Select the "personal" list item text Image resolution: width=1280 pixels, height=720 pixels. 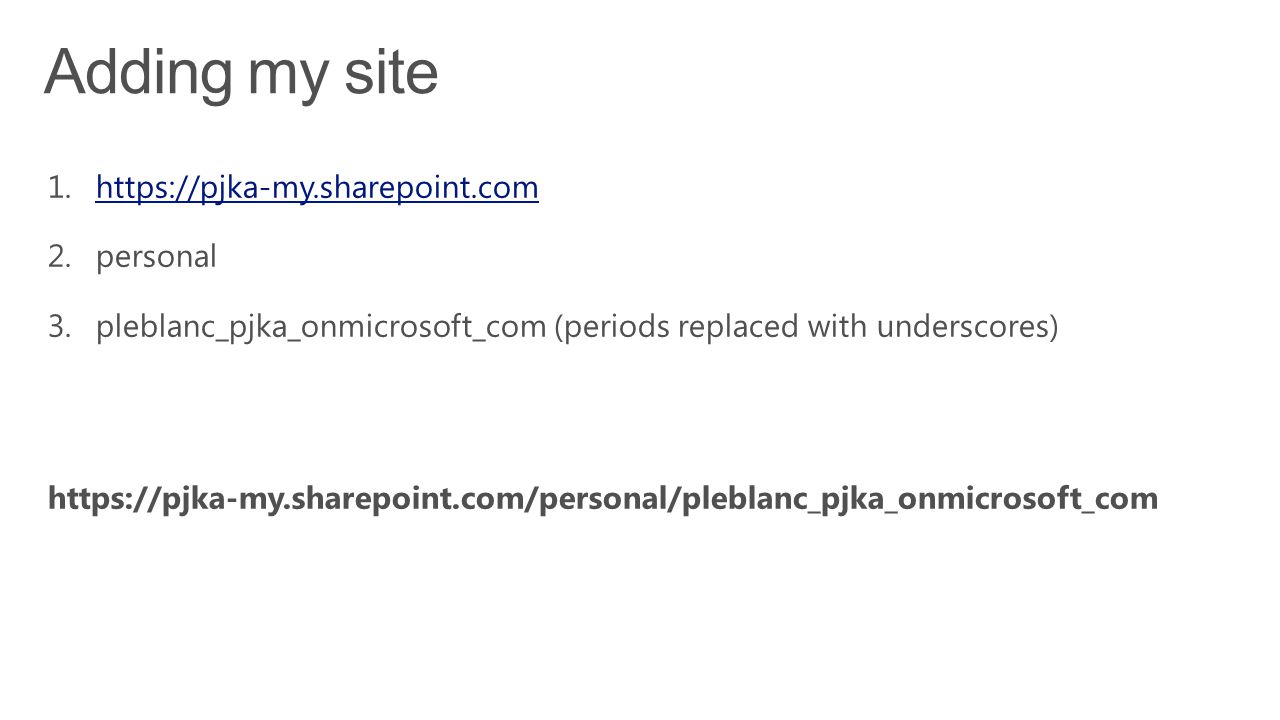pyautogui.click(x=156, y=258)
